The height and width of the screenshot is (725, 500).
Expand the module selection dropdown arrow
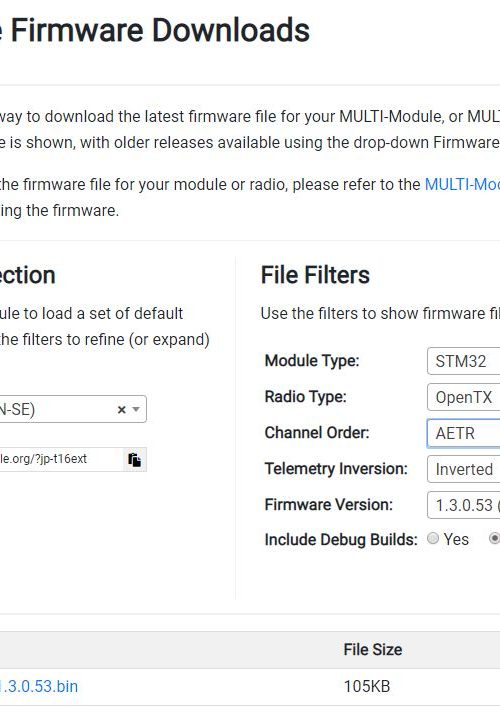pyautogui.click(x=136, y=409)
